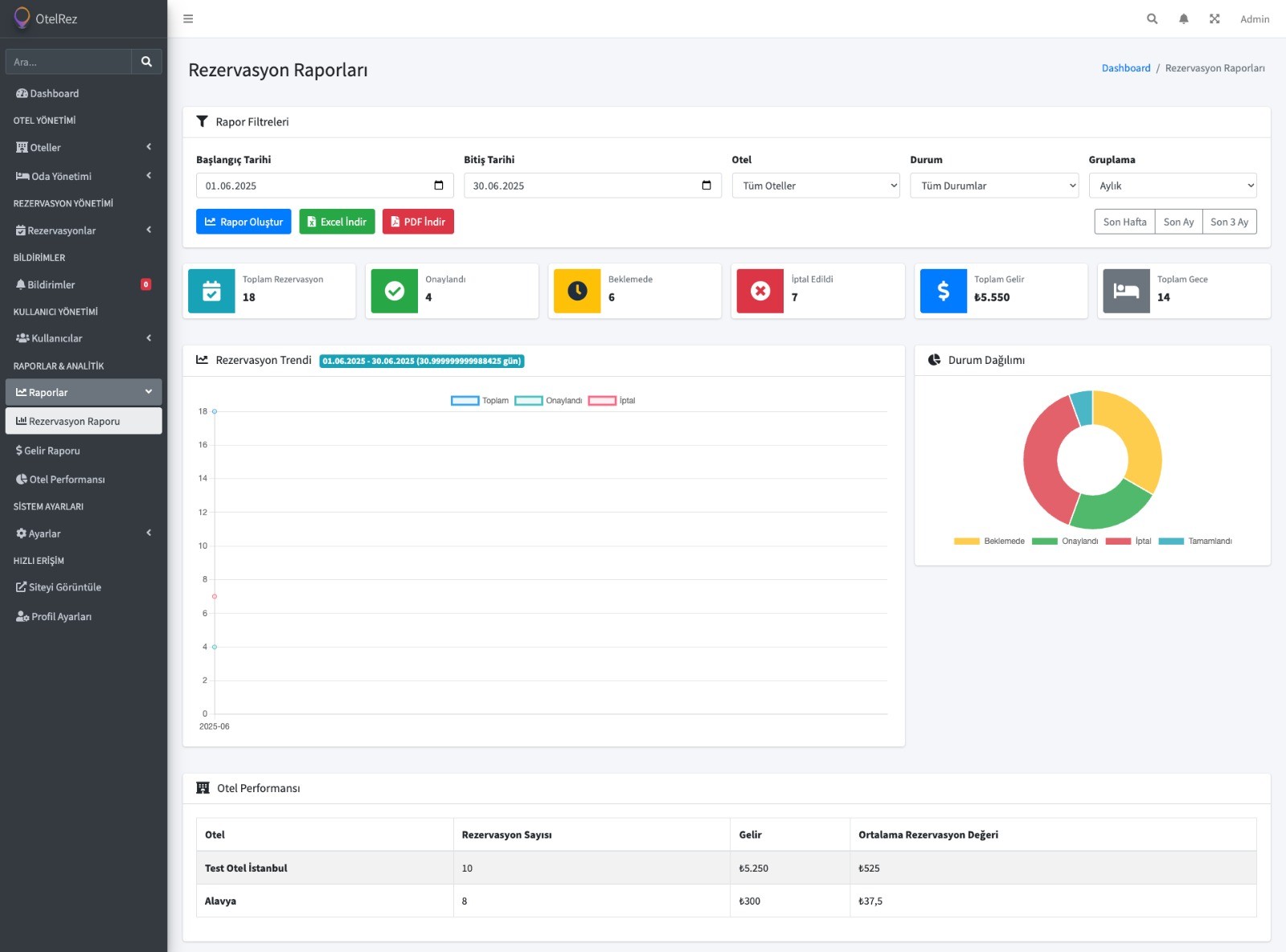
Task: Follow the Dashboard breadcrumb link
Action: (1125, 68)
